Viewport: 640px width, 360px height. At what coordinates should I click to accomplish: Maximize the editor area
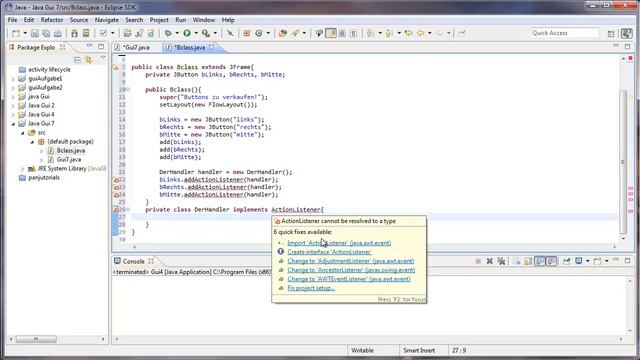[627, 47]
